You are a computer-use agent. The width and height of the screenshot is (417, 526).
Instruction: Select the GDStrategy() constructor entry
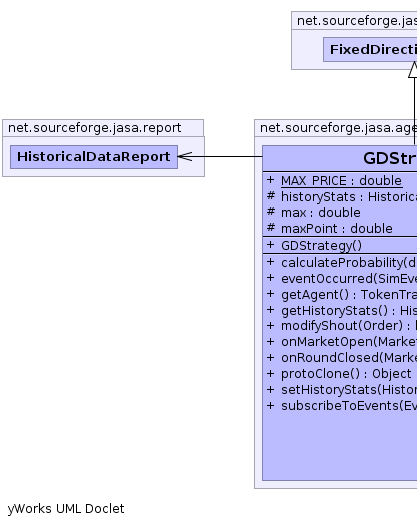tap(321, 246)
